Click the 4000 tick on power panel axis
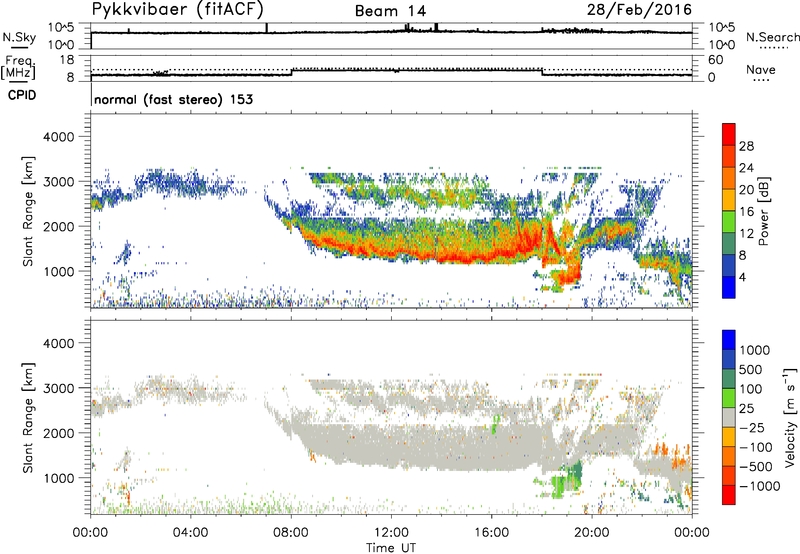Viewport: 800px width, 554px height. click(59, 137)
